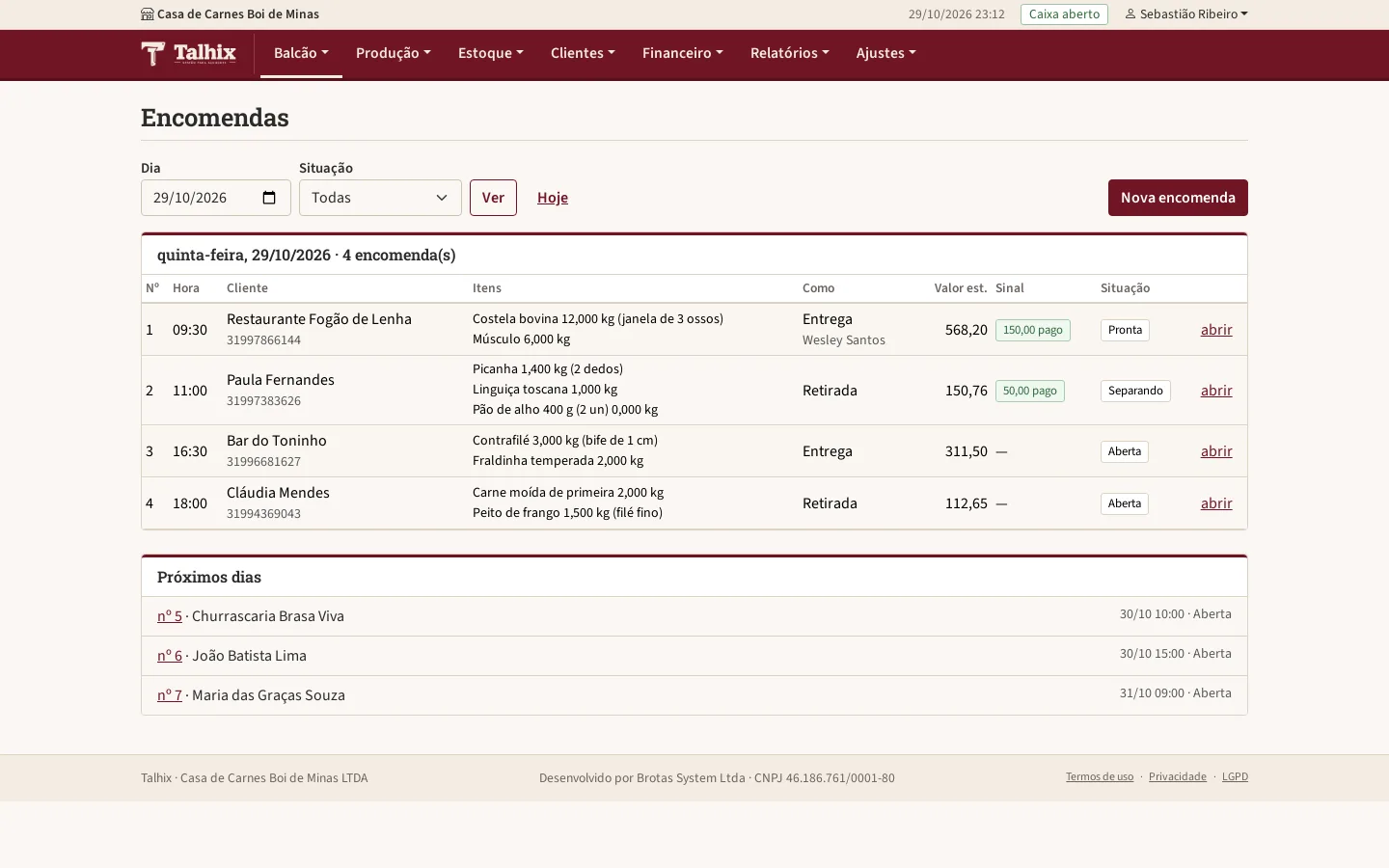Click the Separando status badge
The height and width of the screenshot is (868, 1389).
1135,391
